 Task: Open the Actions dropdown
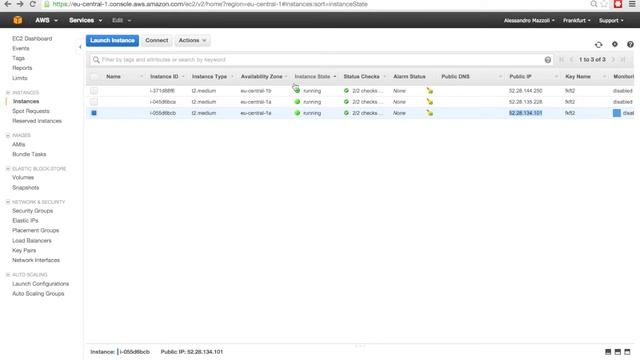click(192, 40)
